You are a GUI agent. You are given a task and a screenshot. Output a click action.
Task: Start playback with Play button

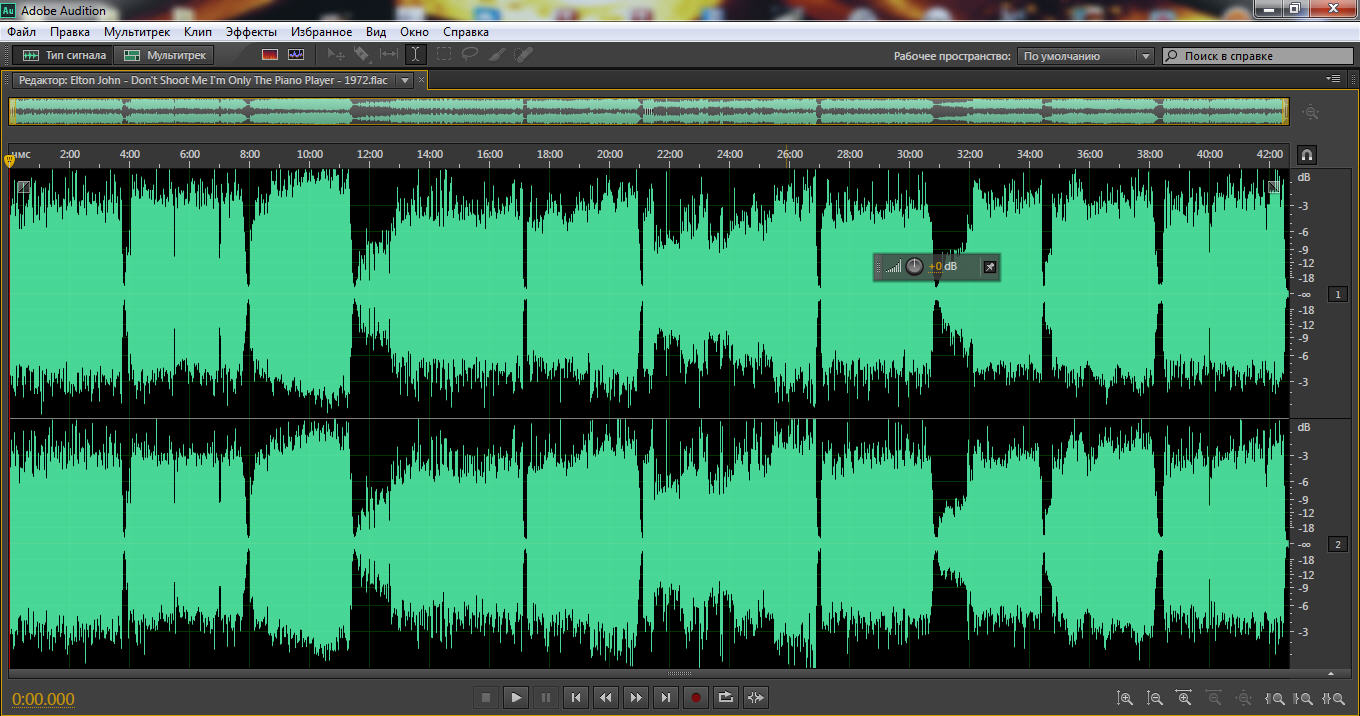(x=516, y=697)
